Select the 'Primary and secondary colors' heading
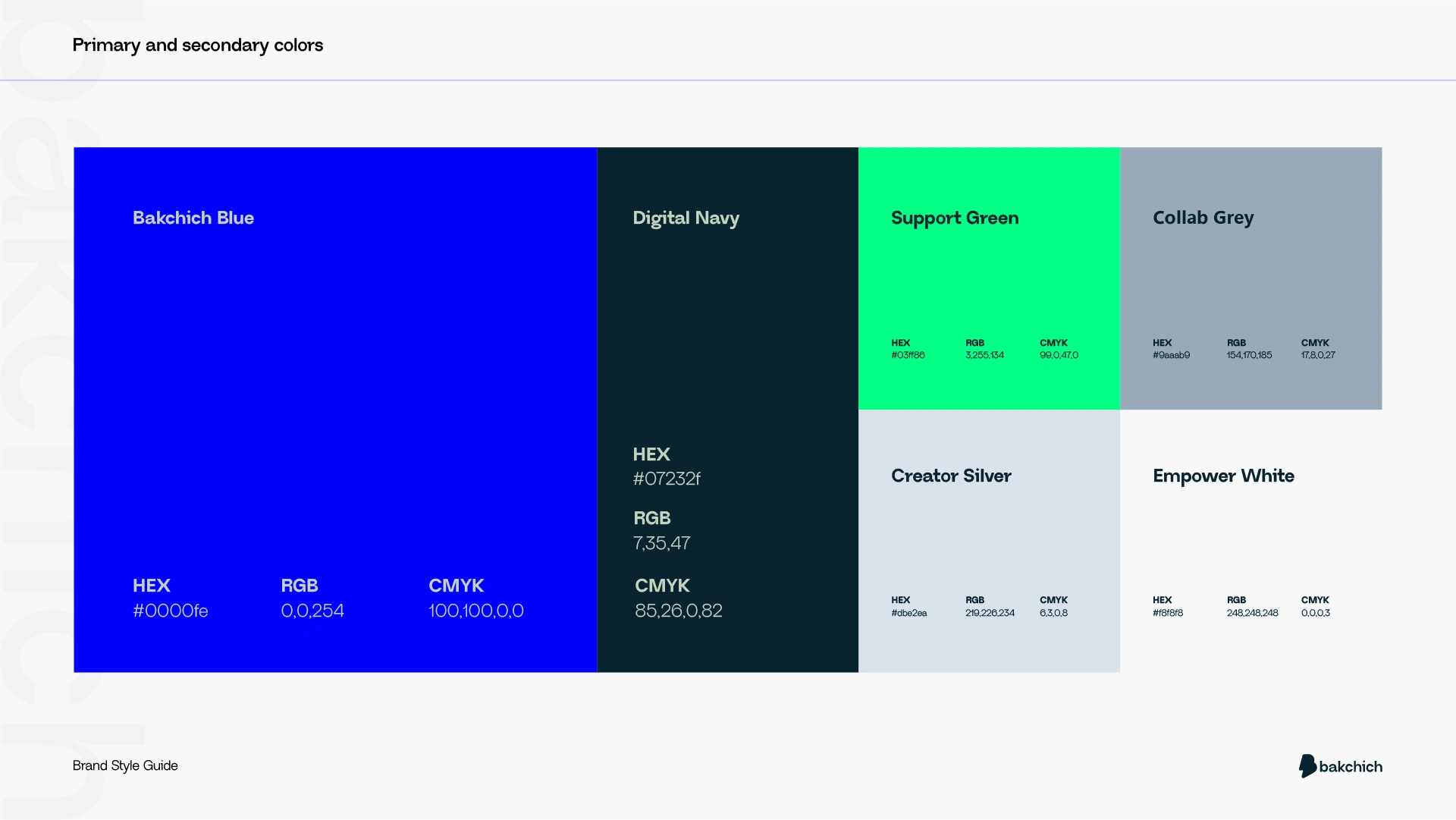 198,46
